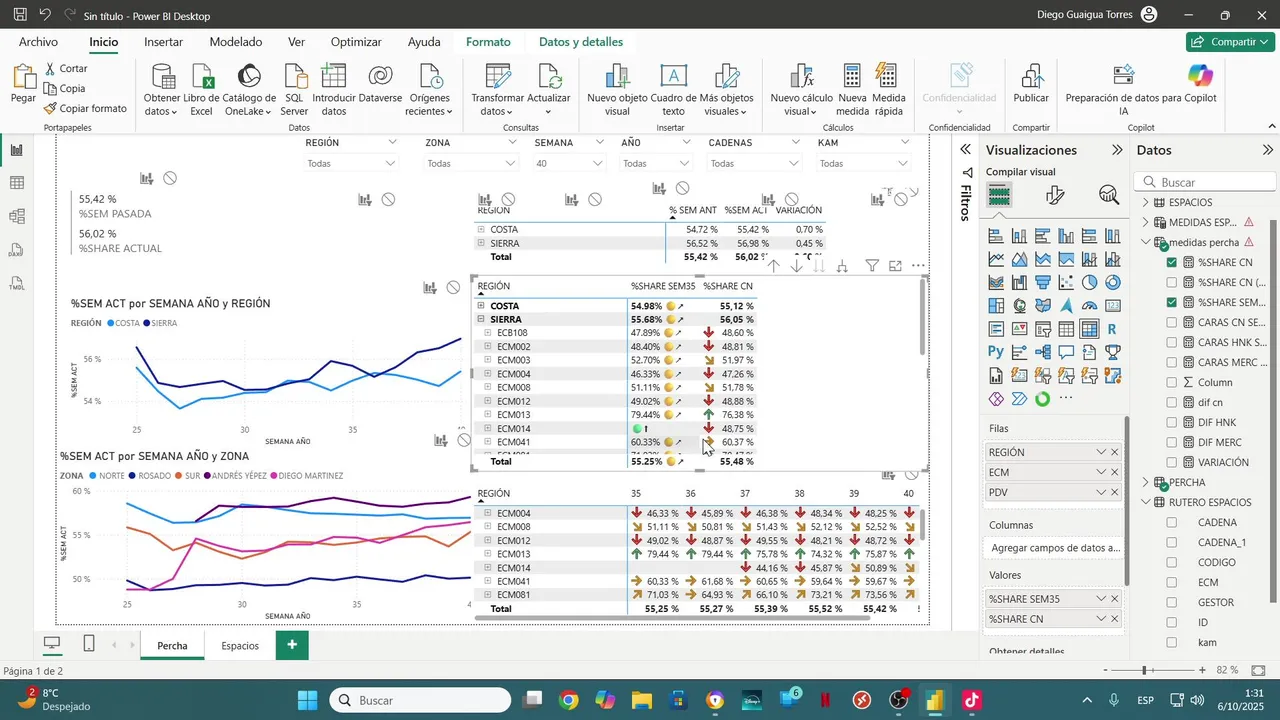Switch to Table view in left sidebar

(16, 183)
